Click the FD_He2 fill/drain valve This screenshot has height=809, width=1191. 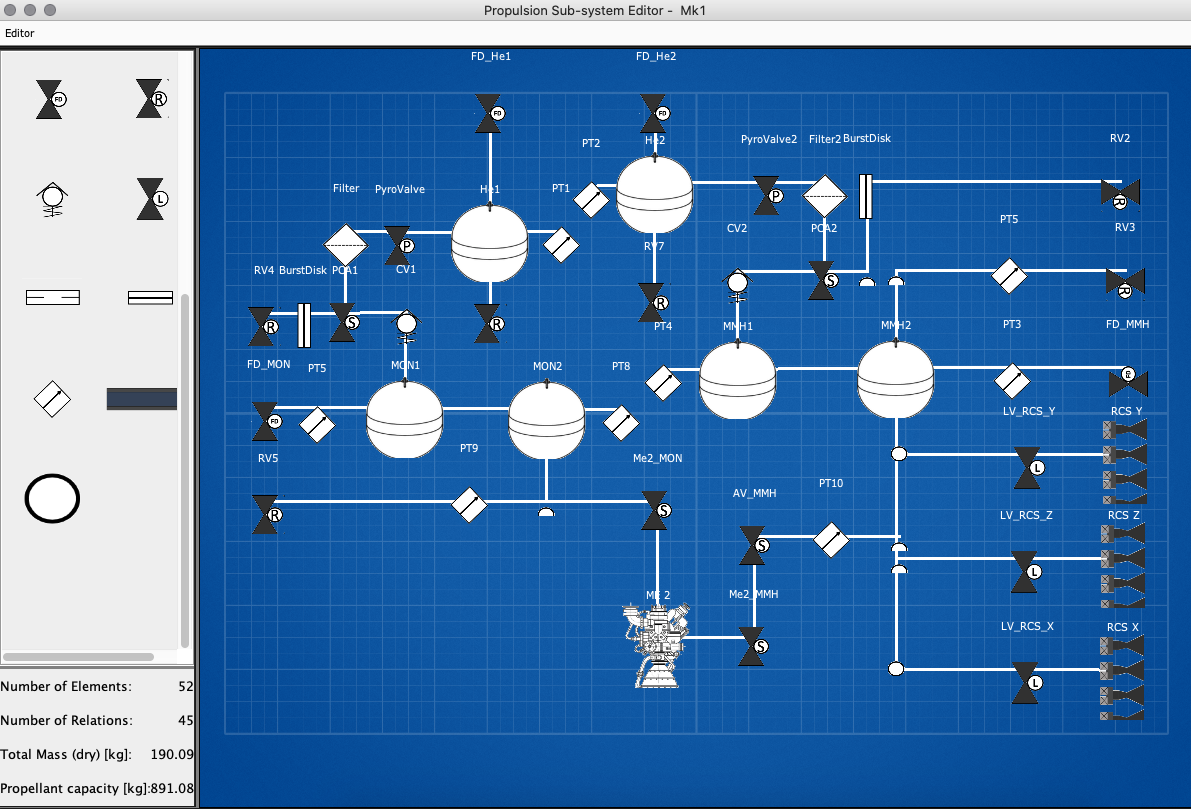(654, 114)
